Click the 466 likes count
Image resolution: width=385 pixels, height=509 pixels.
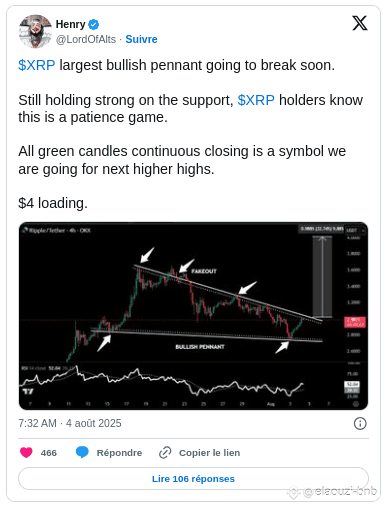[x=49, y=453]
